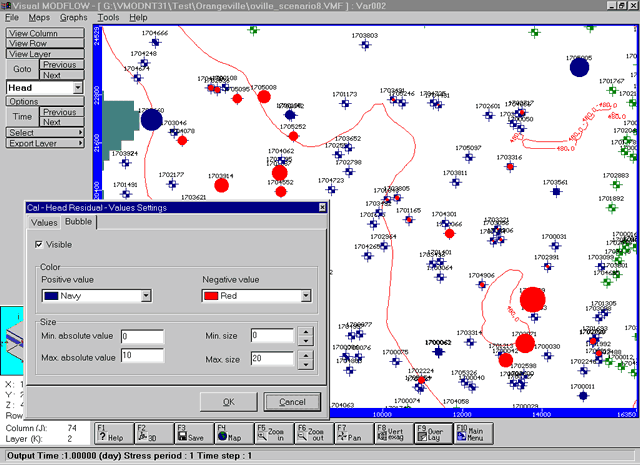Expand the Export Layer submenu button
The height and width of the screenshot is (465, 640).
(45, 143)
